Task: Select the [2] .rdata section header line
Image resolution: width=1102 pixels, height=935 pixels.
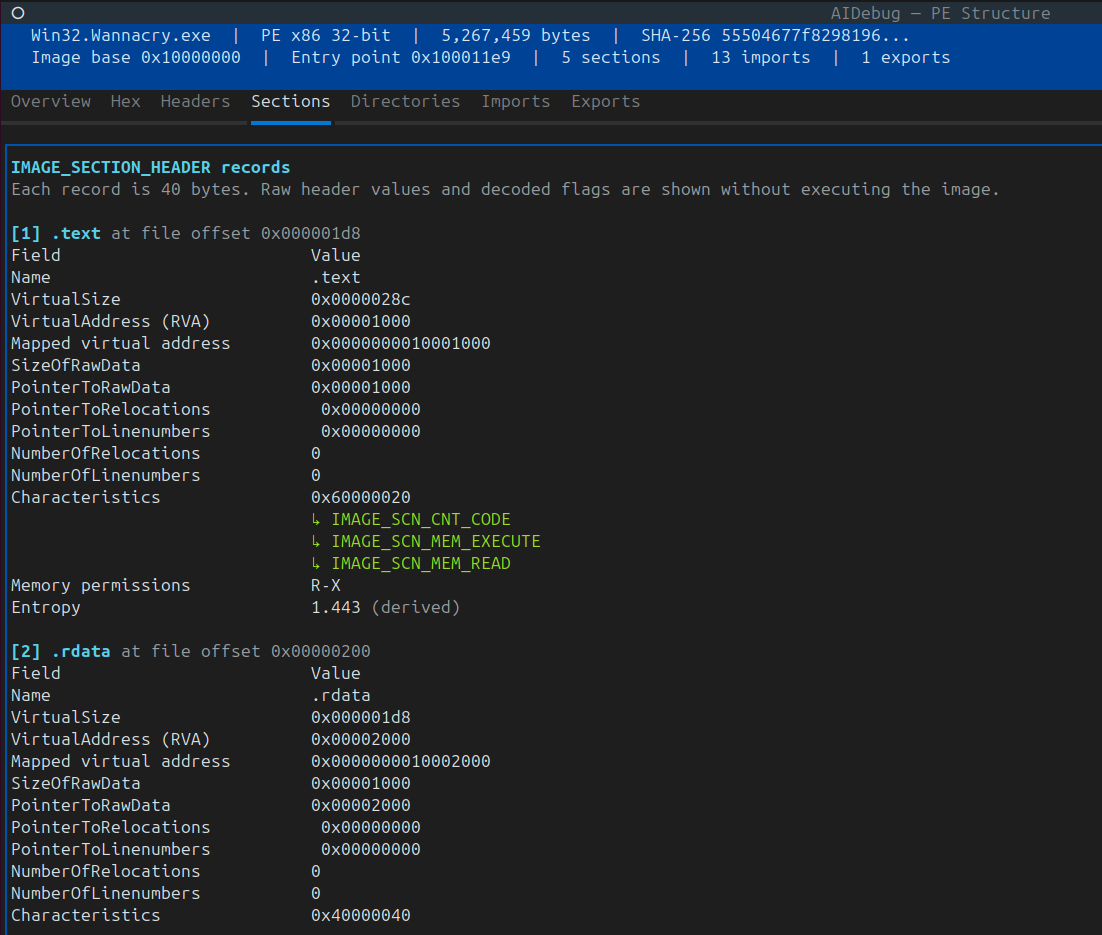Action: tap(190, 652)
